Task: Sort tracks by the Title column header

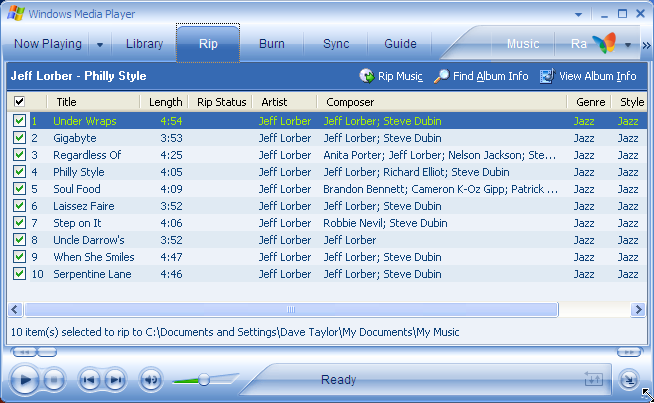Action: tap(93, 102)
